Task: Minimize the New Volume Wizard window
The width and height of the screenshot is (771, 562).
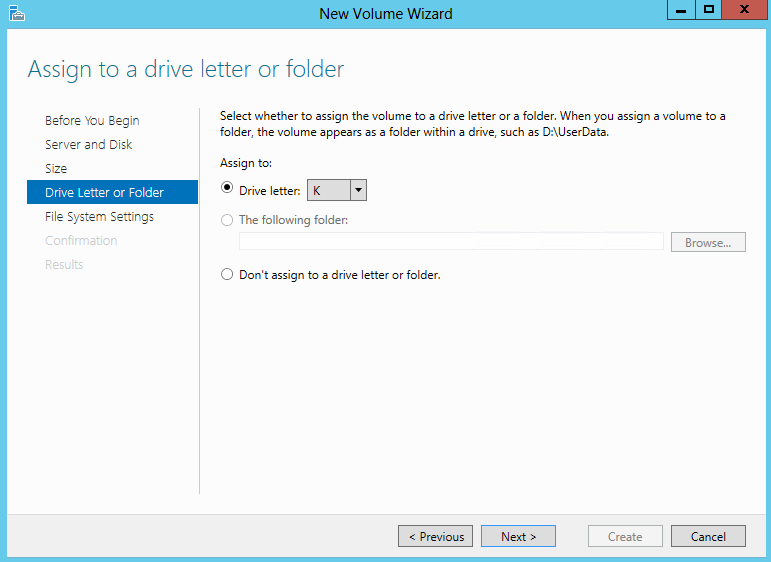Action: [x=681, y=10]
